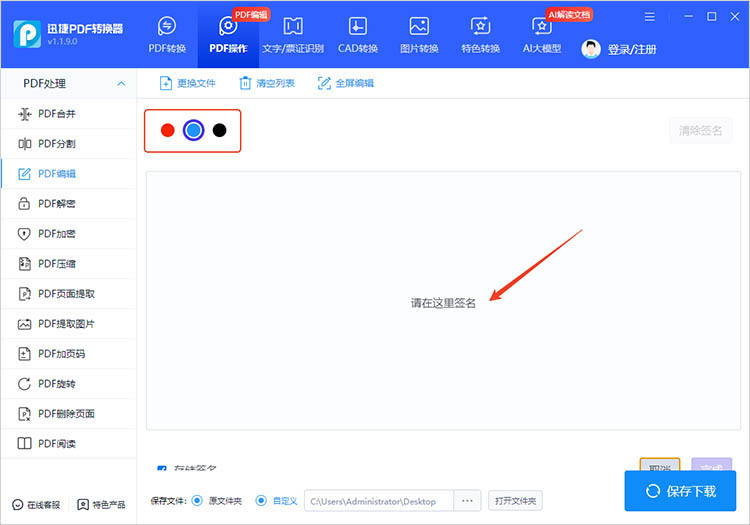Select PDF加页码 in the sidebar
This screenshot has width=750, height=525.
pyautogui.click(x=68, y=354)
